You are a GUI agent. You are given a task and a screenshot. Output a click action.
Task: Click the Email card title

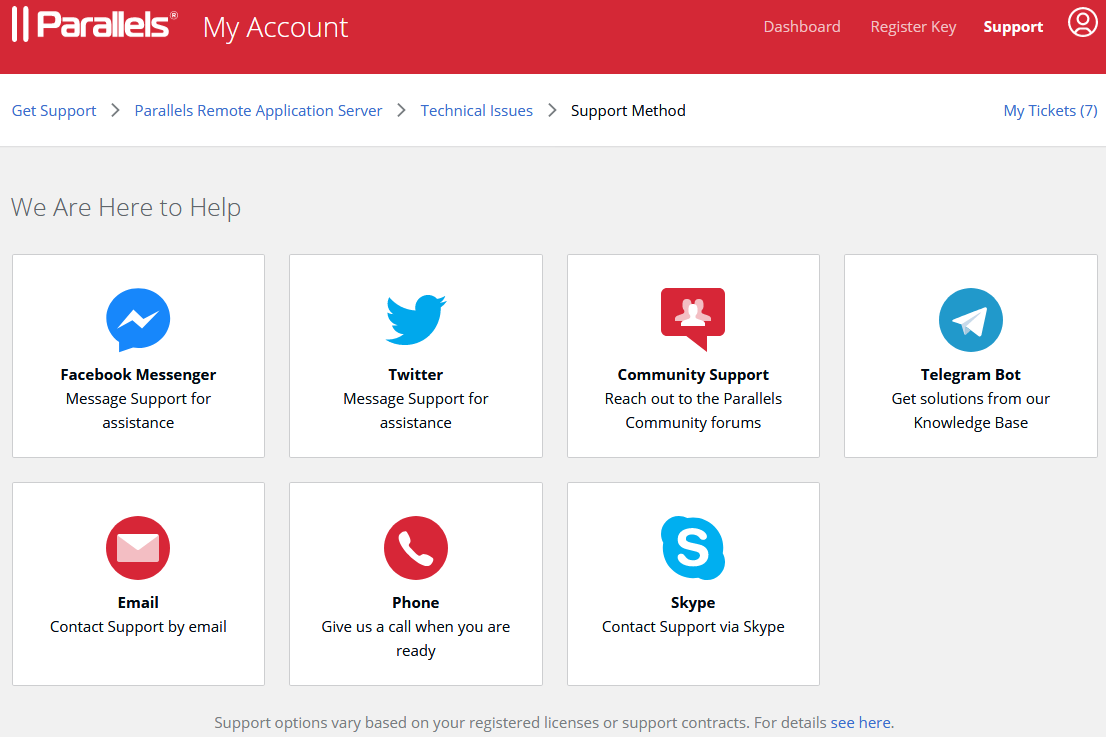(x=138, y=602)
